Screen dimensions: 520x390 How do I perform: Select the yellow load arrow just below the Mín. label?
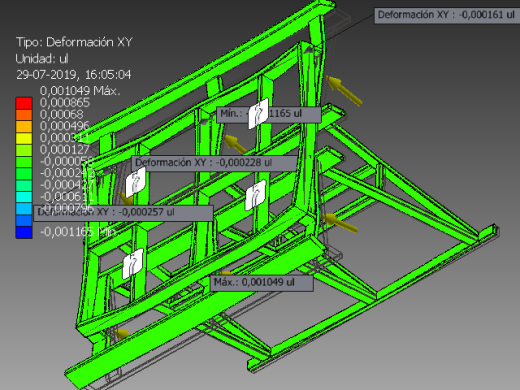pyautogui.click(x=236, y=144)
